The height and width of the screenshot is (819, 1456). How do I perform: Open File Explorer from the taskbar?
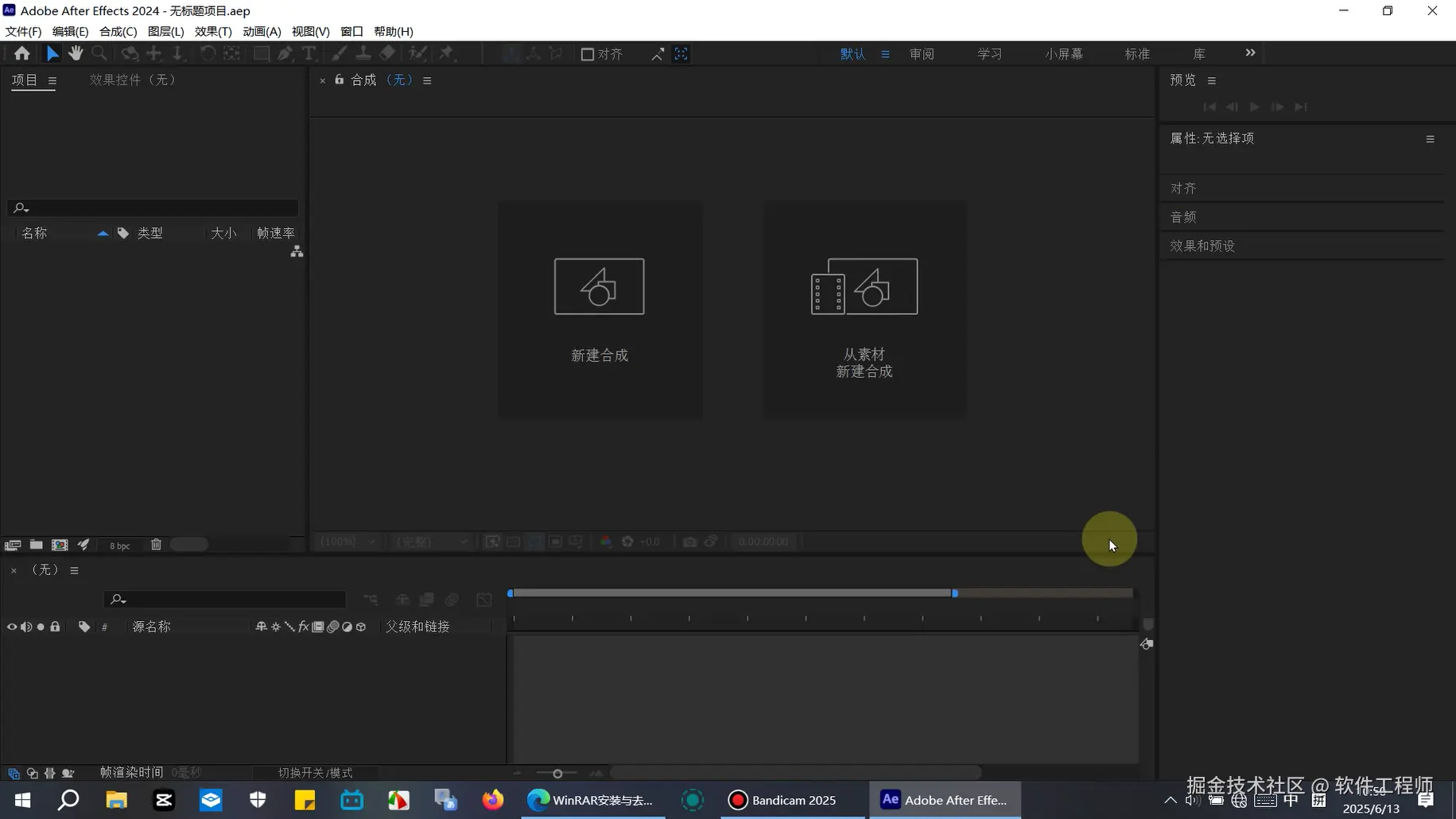click(116, 800)
